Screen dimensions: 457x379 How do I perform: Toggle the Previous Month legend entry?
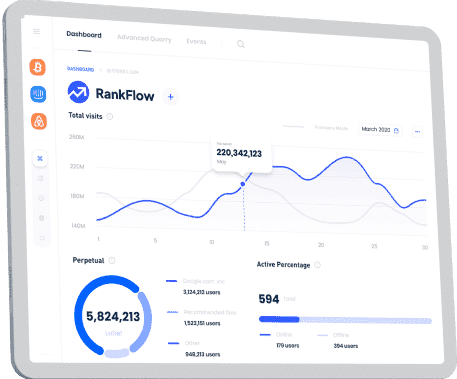tap(331, 128)
